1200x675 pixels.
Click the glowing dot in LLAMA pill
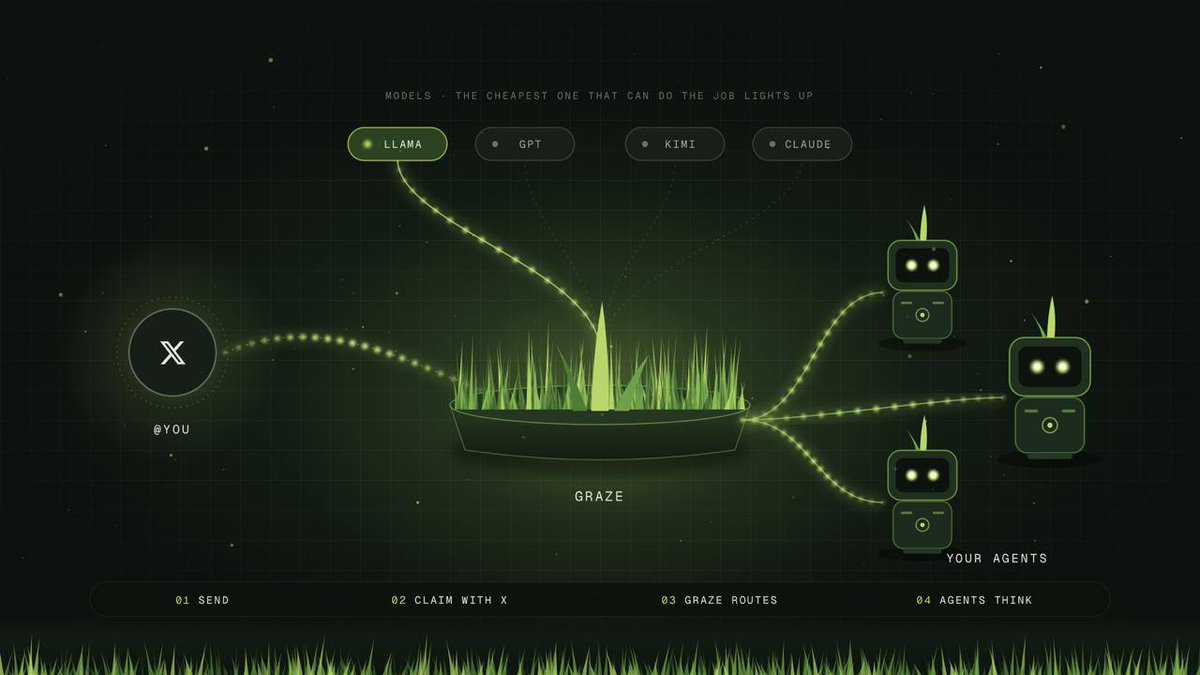click(367, 144)
